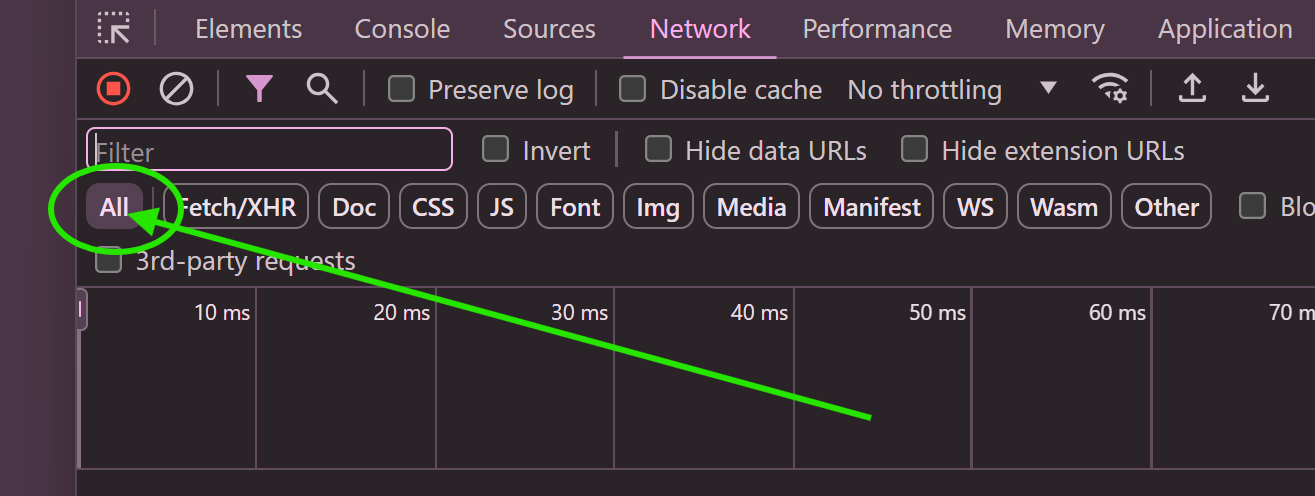Enable the Disable cache checkbox

632,89
